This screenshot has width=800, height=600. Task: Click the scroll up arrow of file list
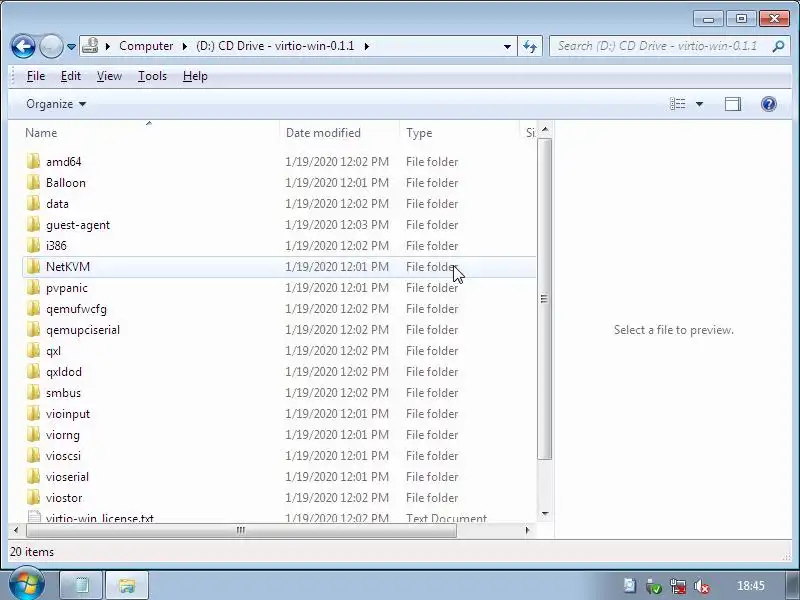click(x=545, y=130)
